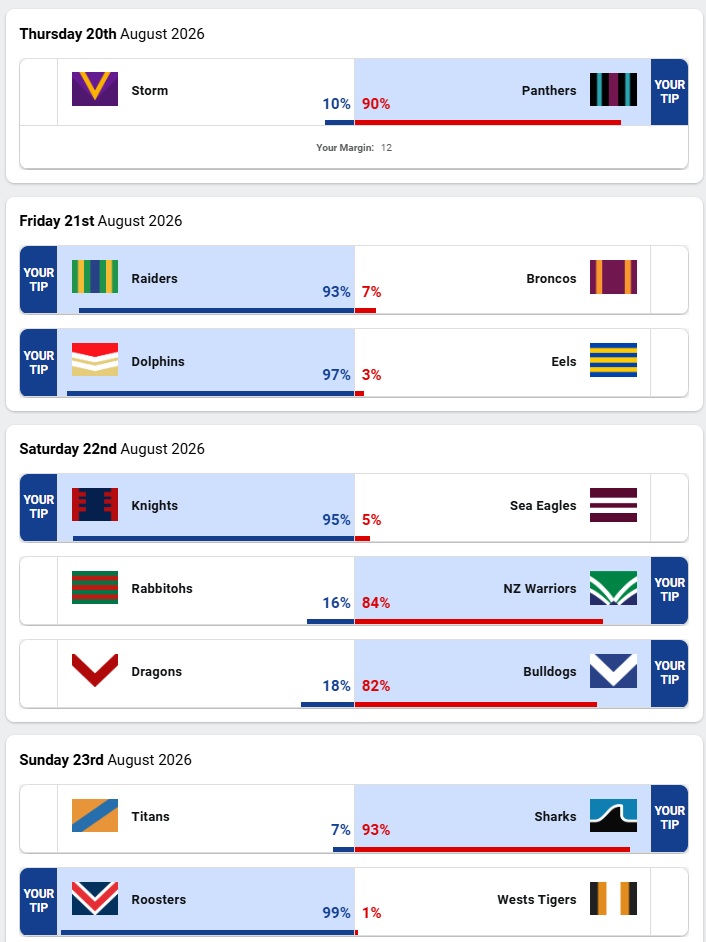Select the Sharks team name
The height and width of the screenshot is (942, 706).
[555, 816]
